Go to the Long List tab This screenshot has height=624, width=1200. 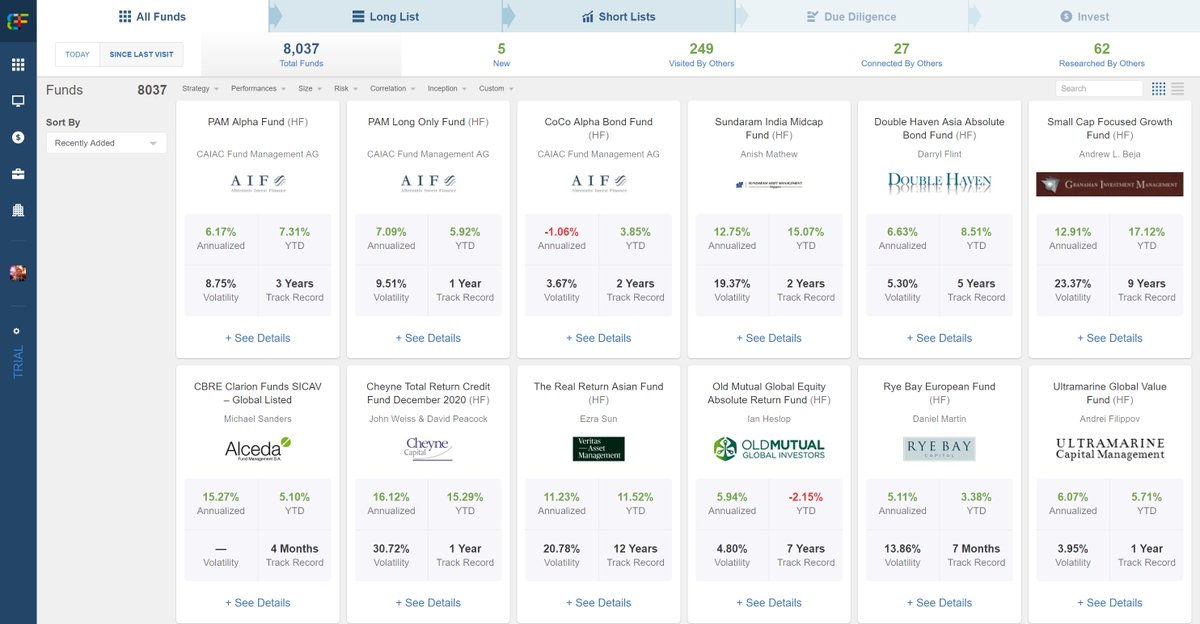pos(386,17)
